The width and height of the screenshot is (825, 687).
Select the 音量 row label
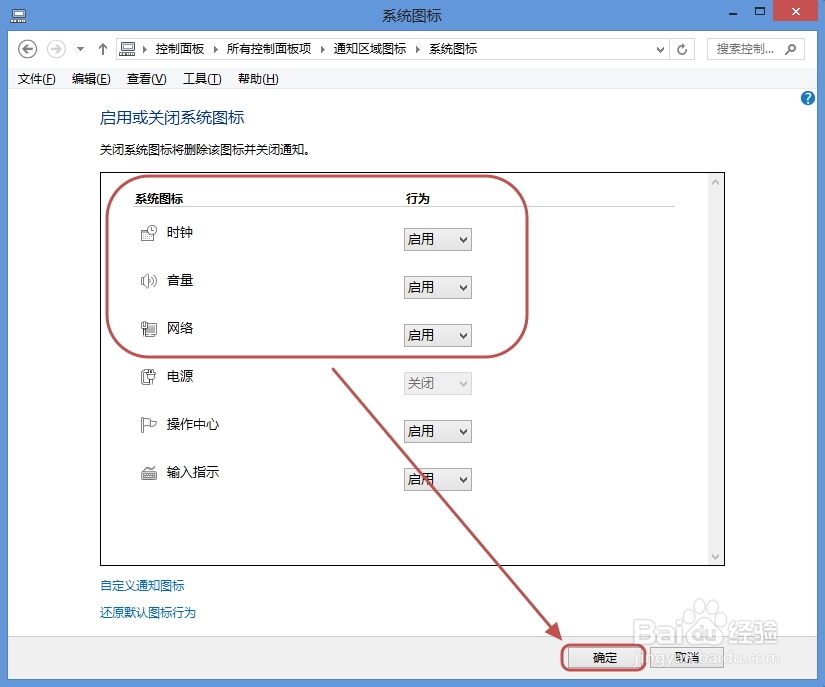point(180,280)
